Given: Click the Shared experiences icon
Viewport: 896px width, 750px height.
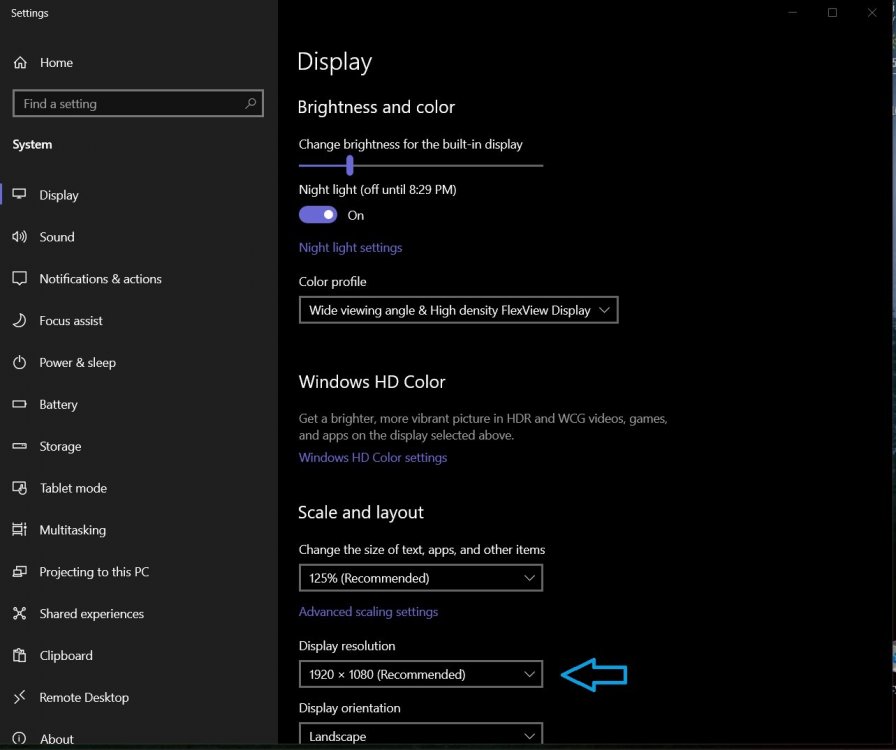Looking at the screenshot, I should tap(19, 613).
